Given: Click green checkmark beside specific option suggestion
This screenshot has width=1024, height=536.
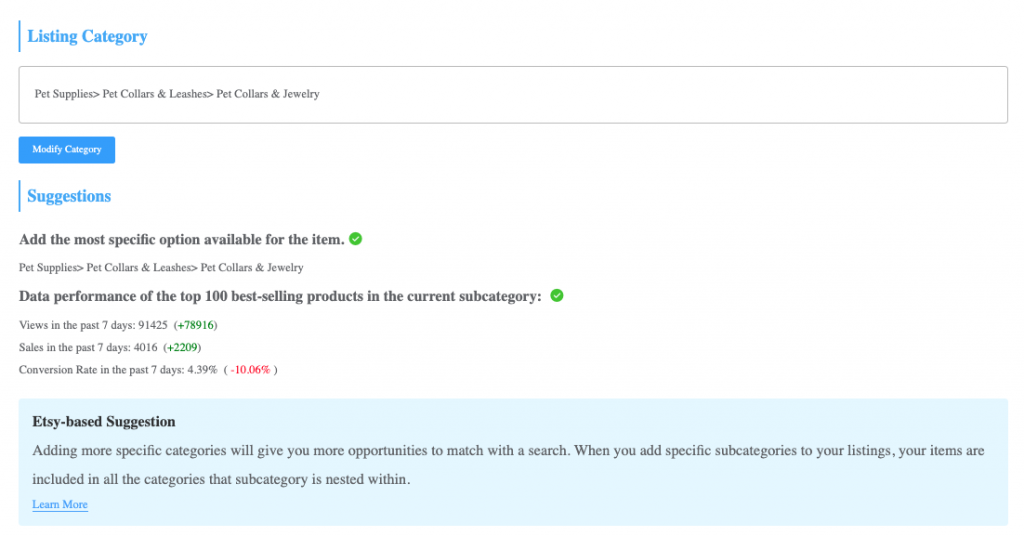Looking at the screenshot, I should (x=355, y=239).
